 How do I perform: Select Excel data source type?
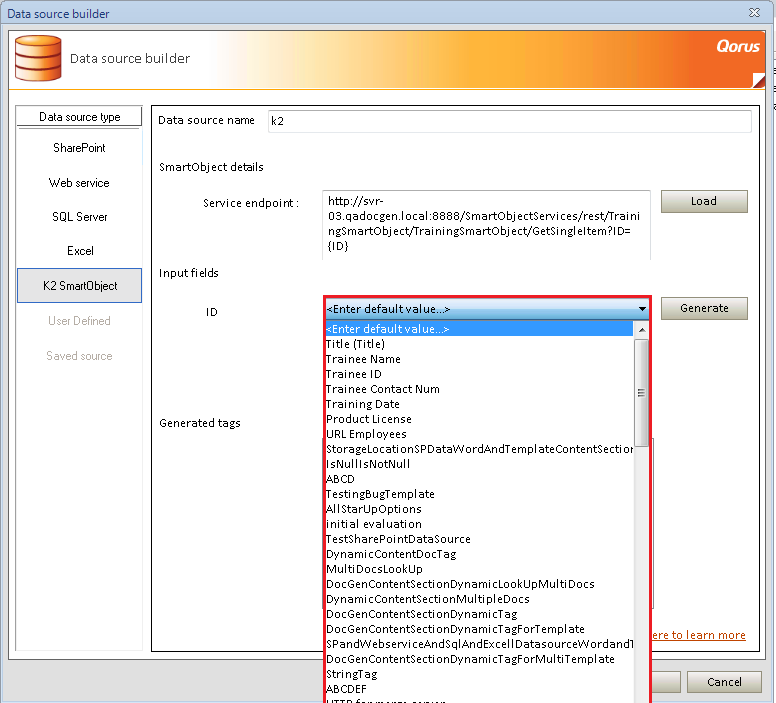[x=79, y=251]
